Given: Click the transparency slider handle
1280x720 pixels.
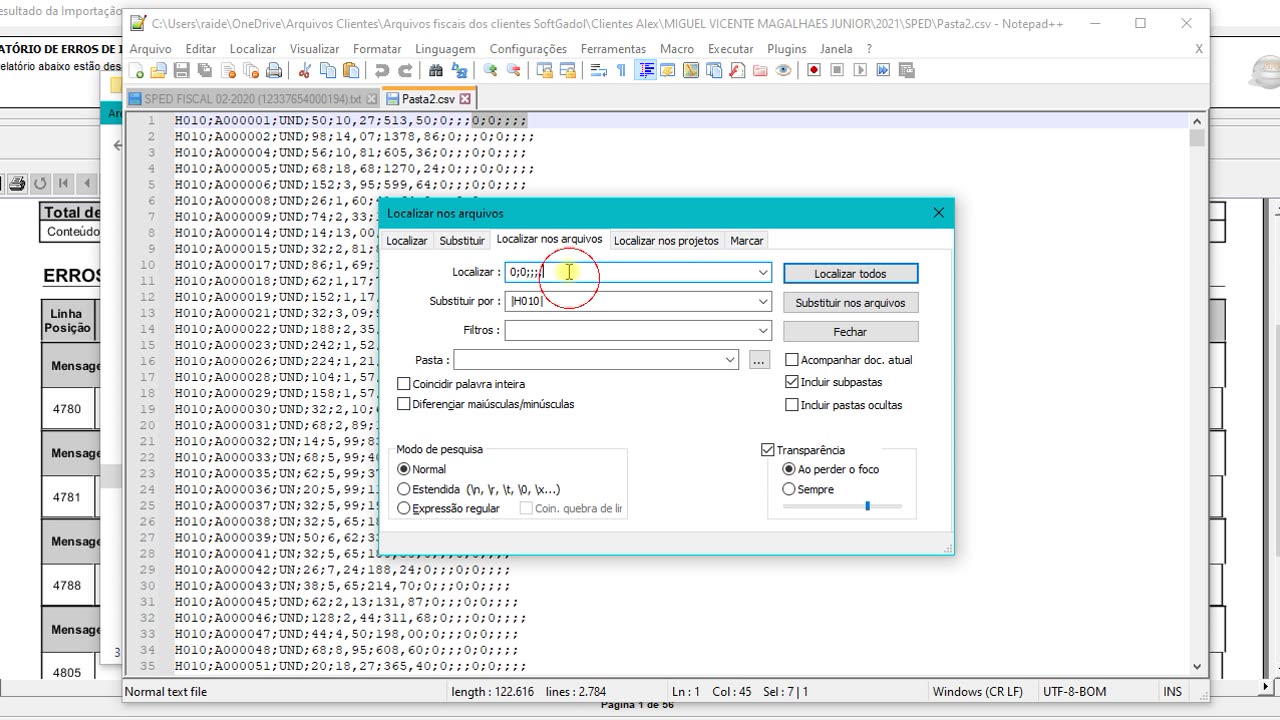Looking at the screenshot, I should point(867,506).
